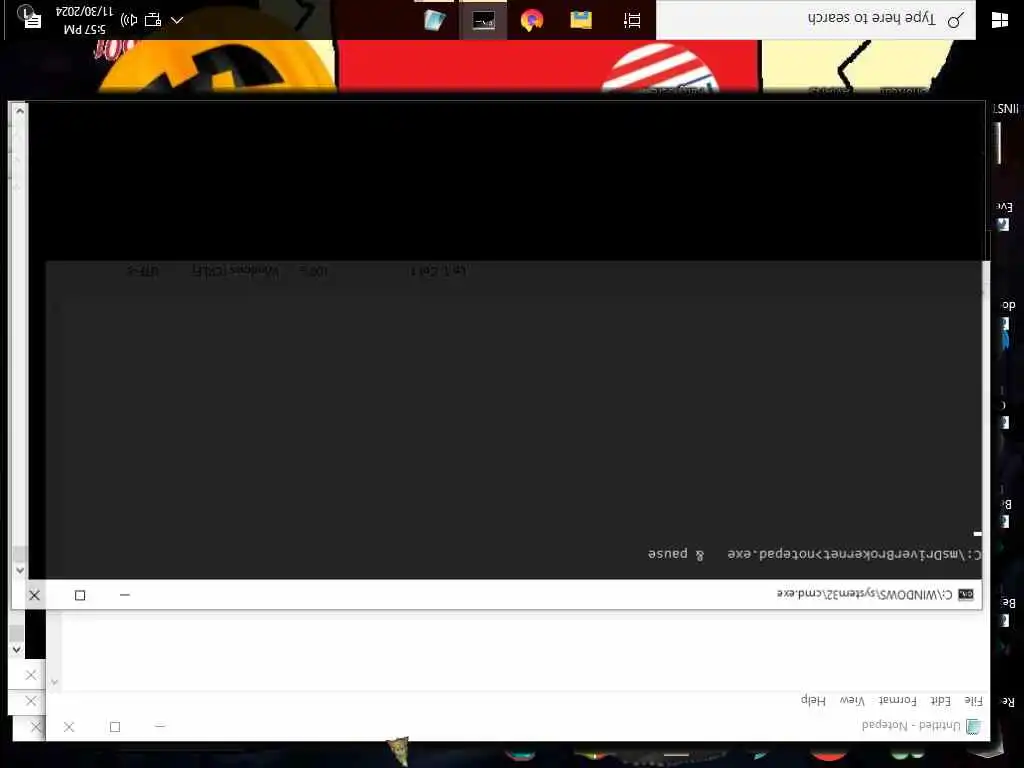Click the 'Type here to search' box
The height and width of the screenshot is (768, 1024).
(816, 20)
